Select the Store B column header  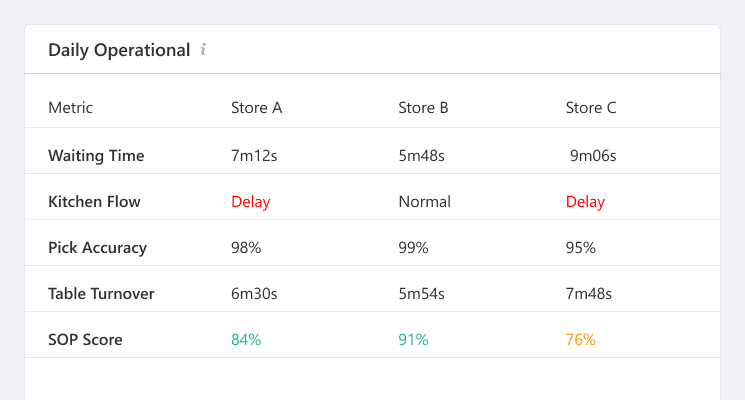pos(423,108)
